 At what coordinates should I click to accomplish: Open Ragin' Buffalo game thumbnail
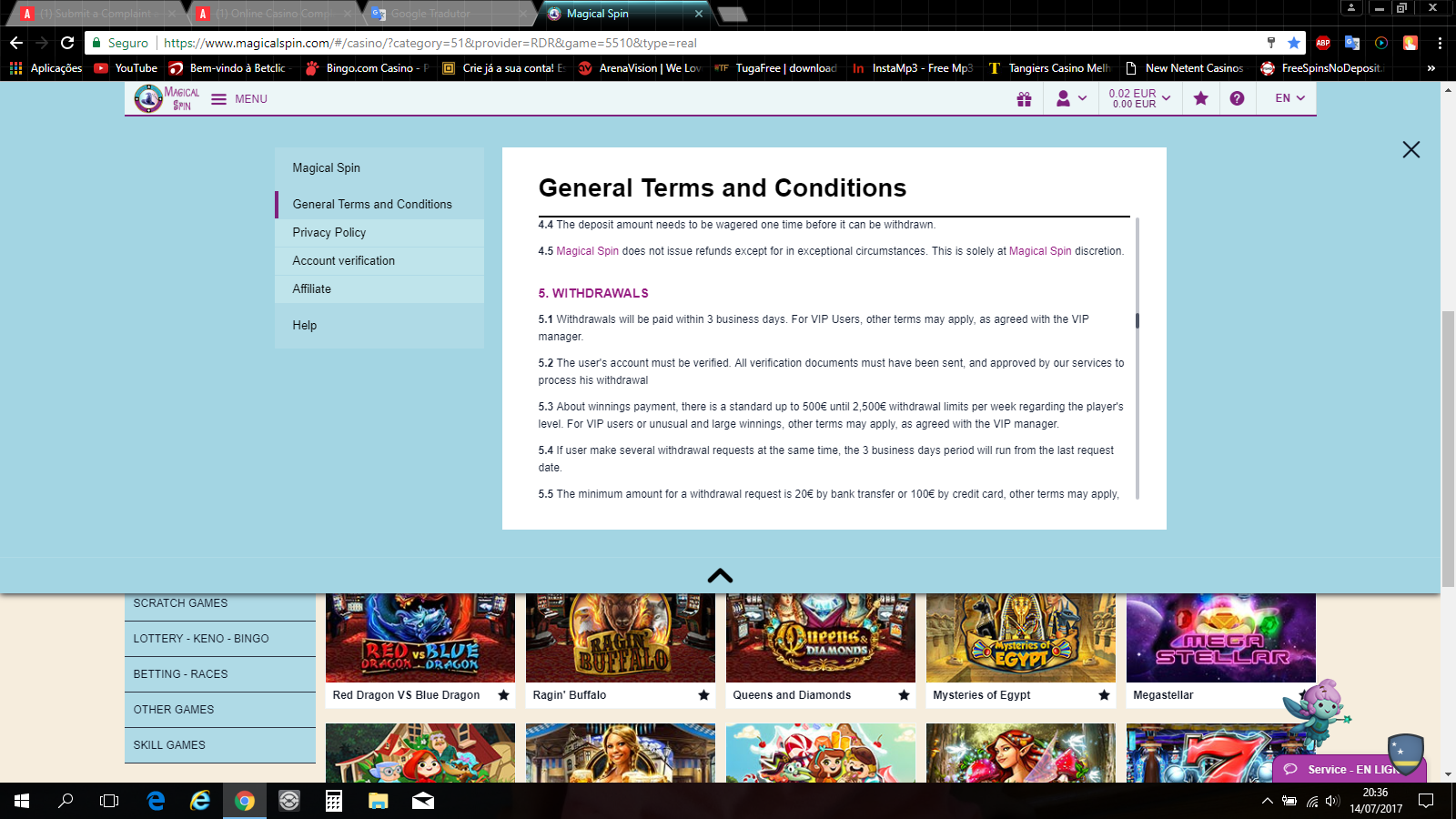(621, 638)
